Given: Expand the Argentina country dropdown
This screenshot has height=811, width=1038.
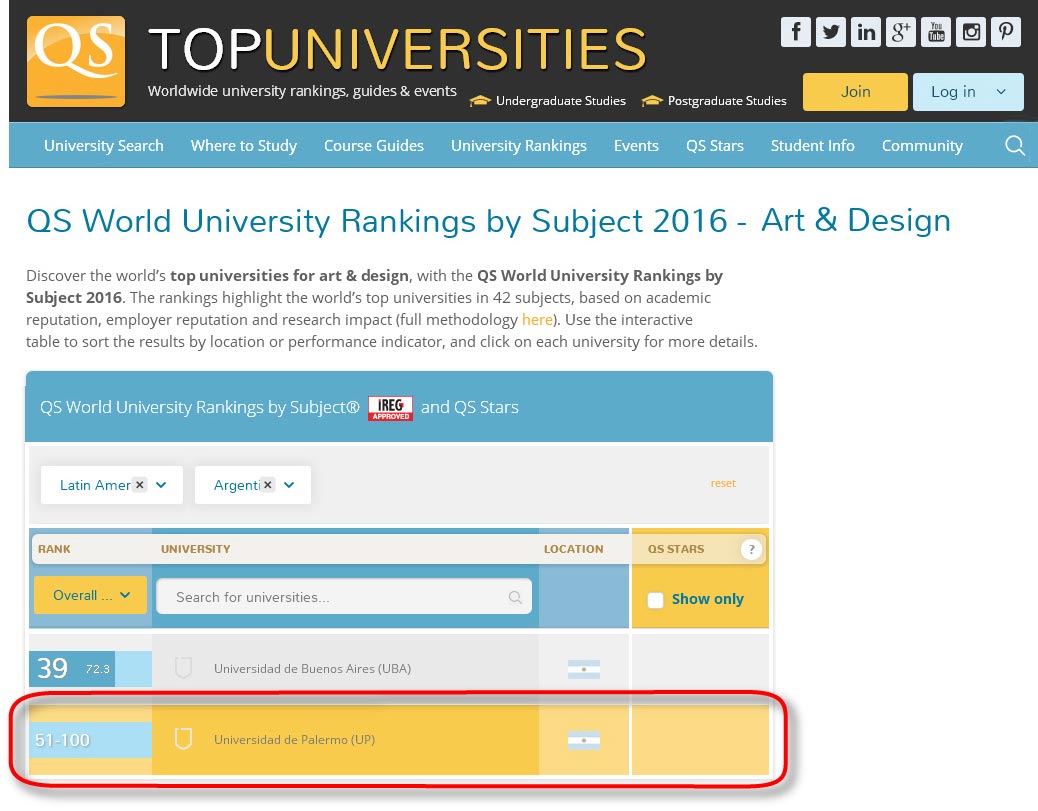Looking at the screenshot, I should (289, 485).
